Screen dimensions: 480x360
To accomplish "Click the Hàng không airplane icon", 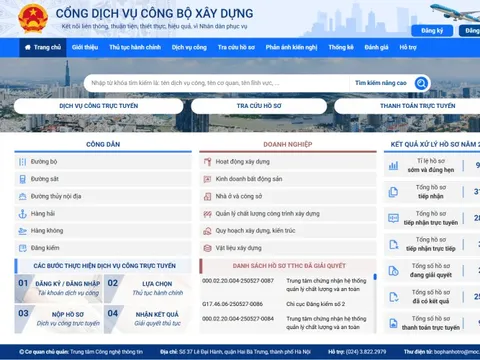I will pos(22,231).
